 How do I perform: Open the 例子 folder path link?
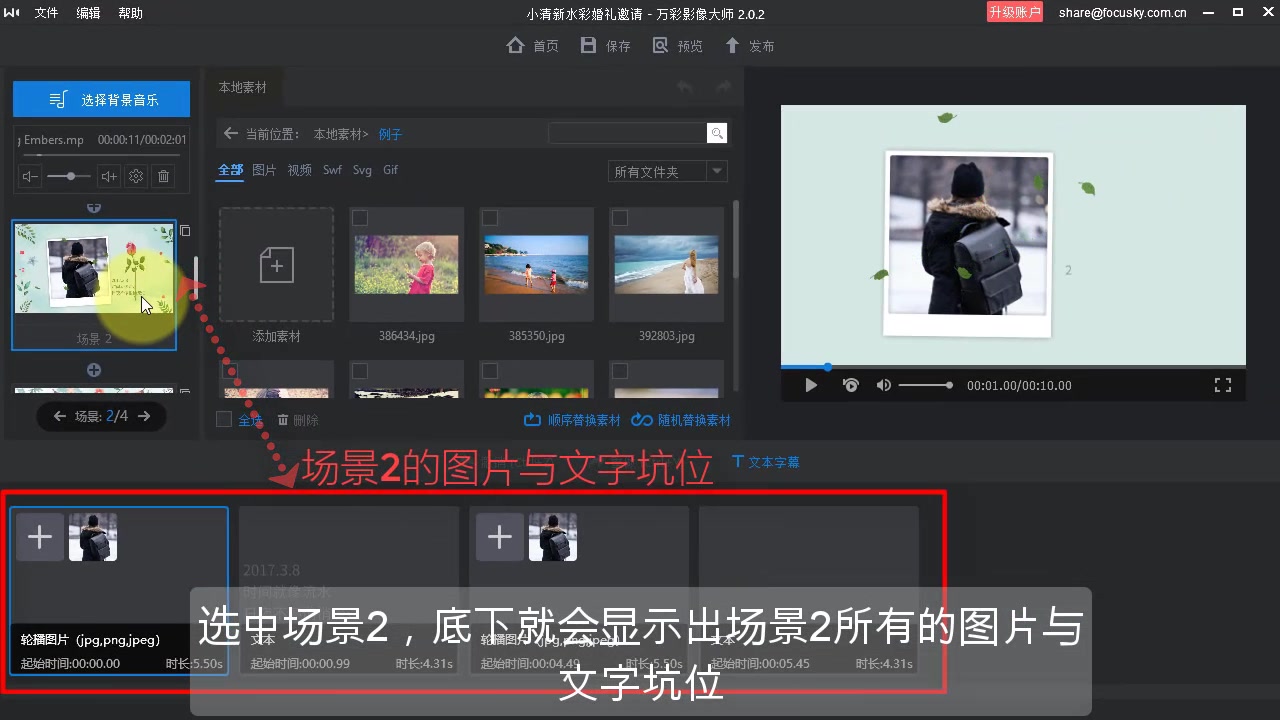tap(390, 134)
